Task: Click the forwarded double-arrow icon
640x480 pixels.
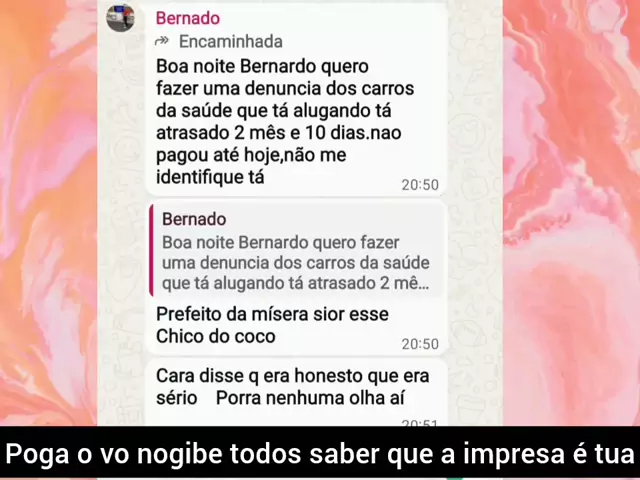Action: (x=162, y=41)
